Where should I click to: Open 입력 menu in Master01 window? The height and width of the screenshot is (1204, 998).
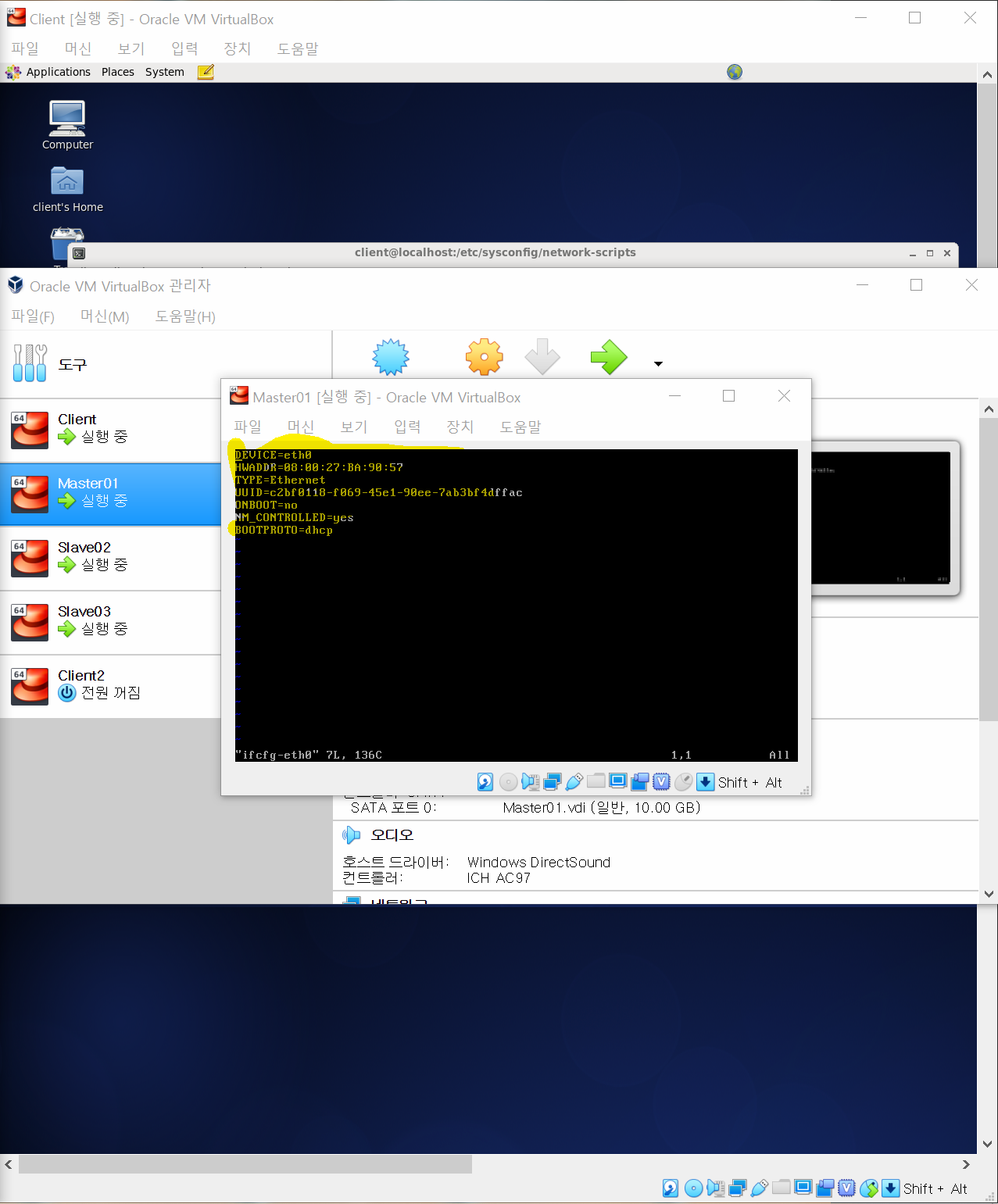pyautogui.click(x=407, y=427)
